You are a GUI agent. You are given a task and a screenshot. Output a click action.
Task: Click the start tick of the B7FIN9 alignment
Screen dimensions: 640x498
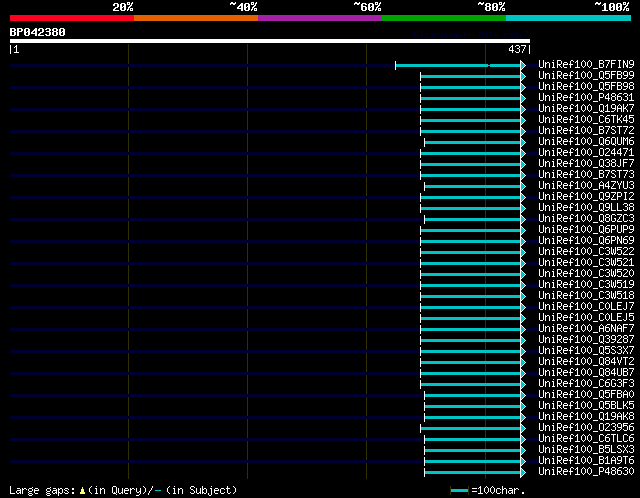(396, 65)
